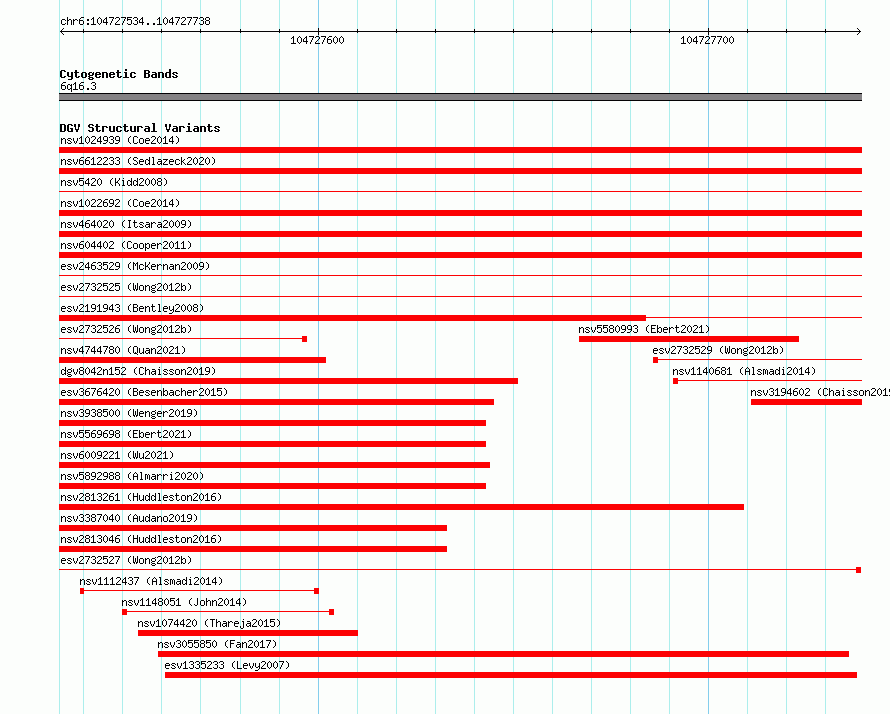The image size is (890, 714).
Task: Open nsv1140681 (Alsmadi2014) variant
Action: pos(744,371)
